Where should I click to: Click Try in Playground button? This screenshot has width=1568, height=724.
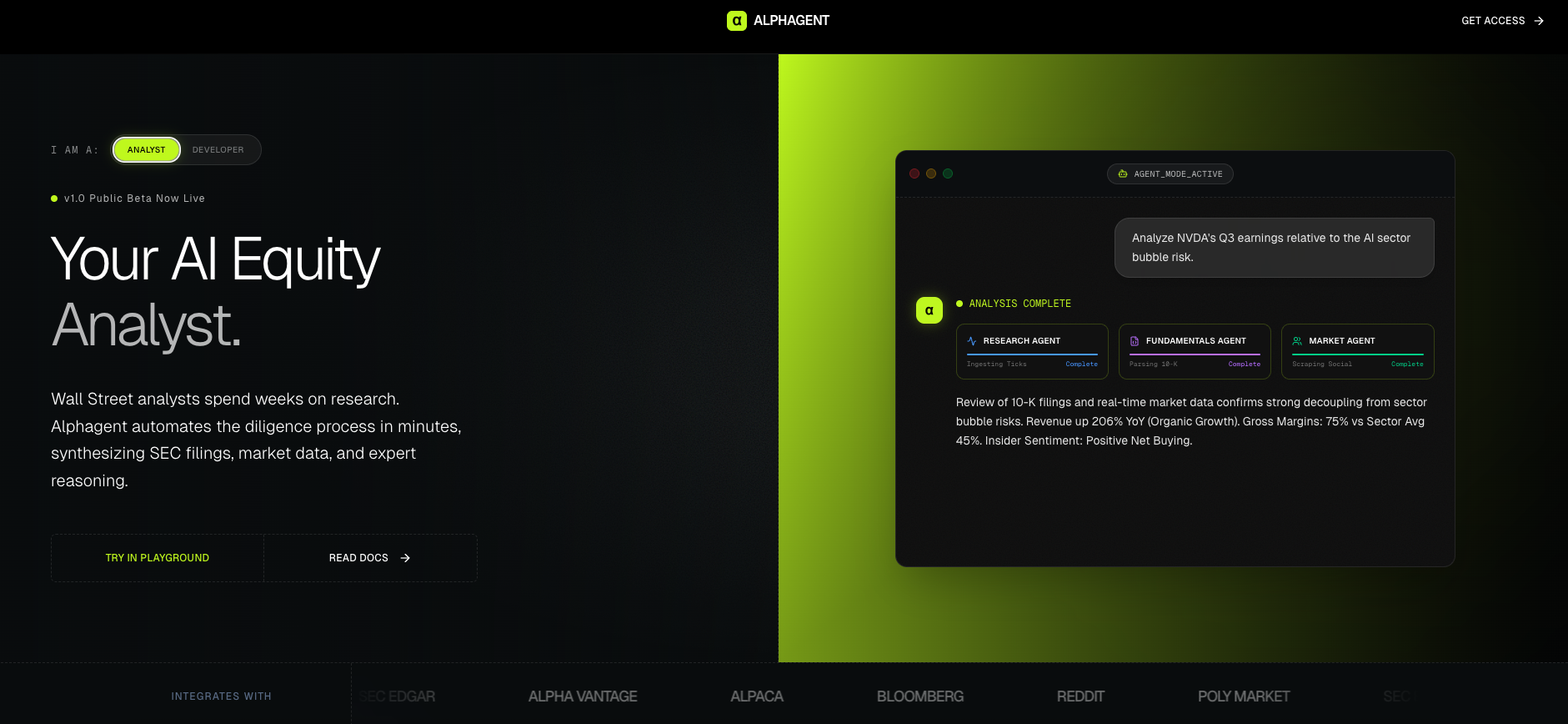158,558
